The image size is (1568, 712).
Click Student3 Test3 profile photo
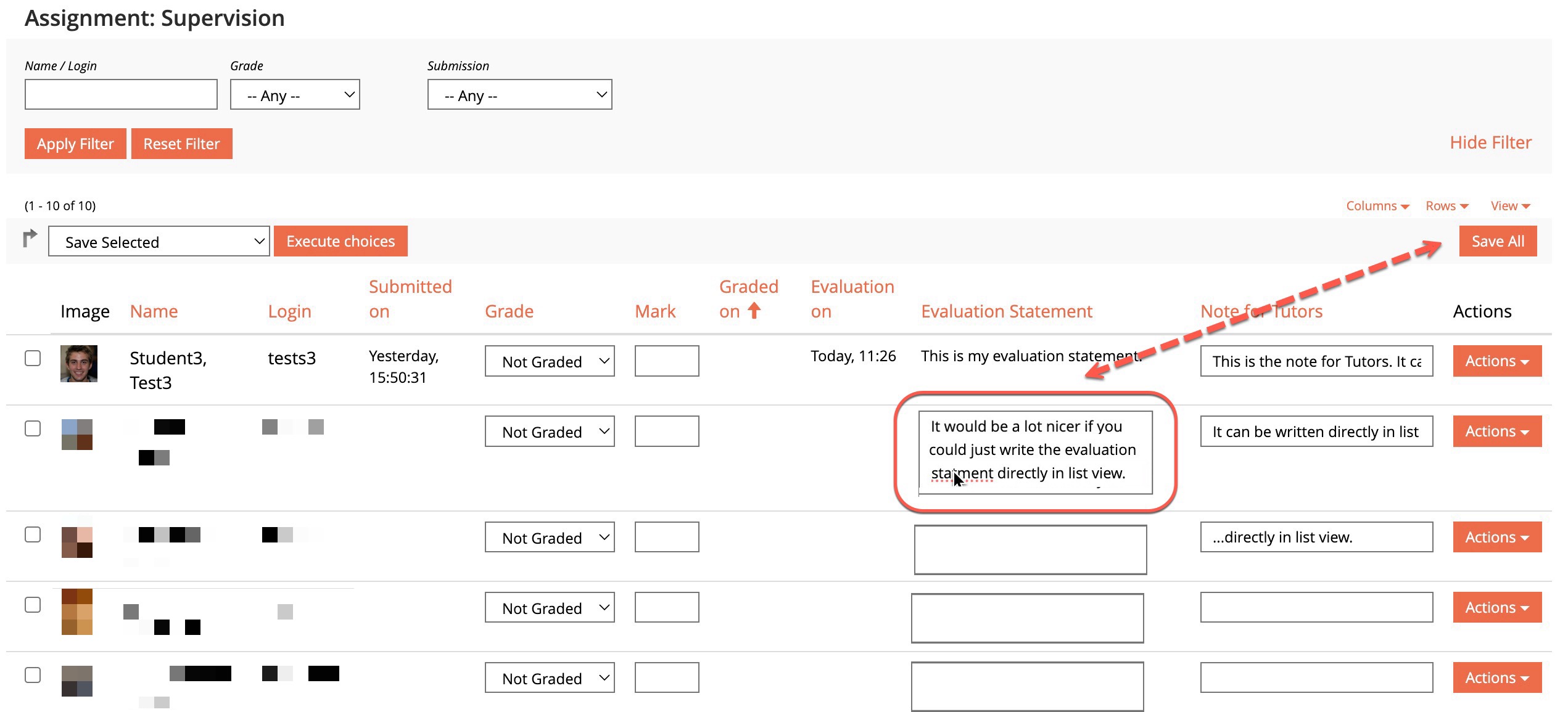[x=79, y=364]
